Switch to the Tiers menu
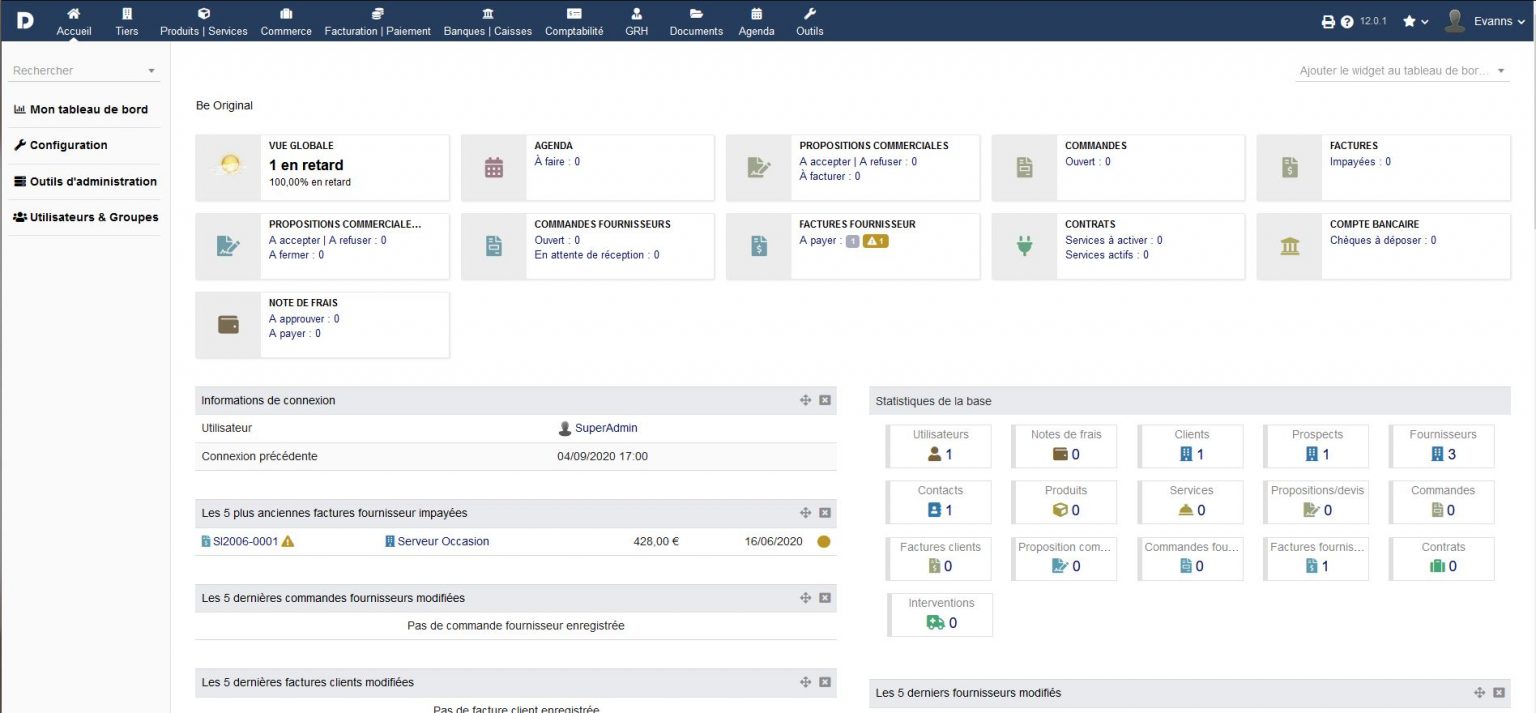Image resolution: width=1536 pixels, height=713 pixels. pos(126,21)
